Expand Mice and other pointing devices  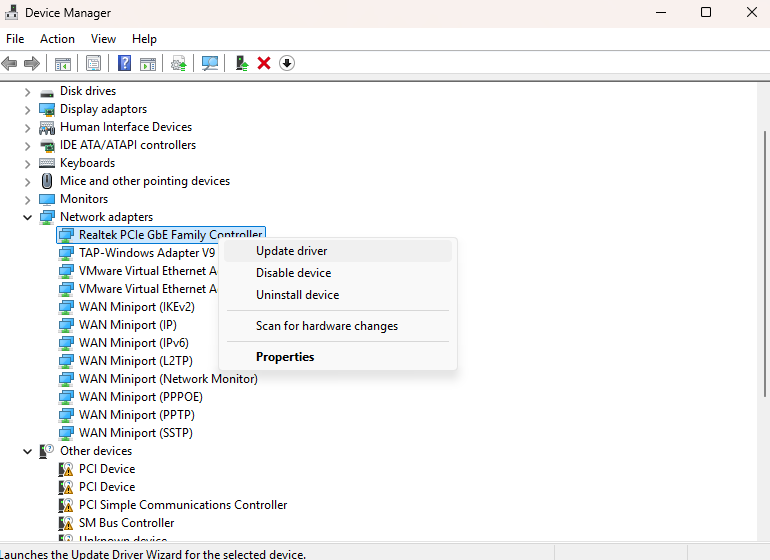[x=28, y=181]
